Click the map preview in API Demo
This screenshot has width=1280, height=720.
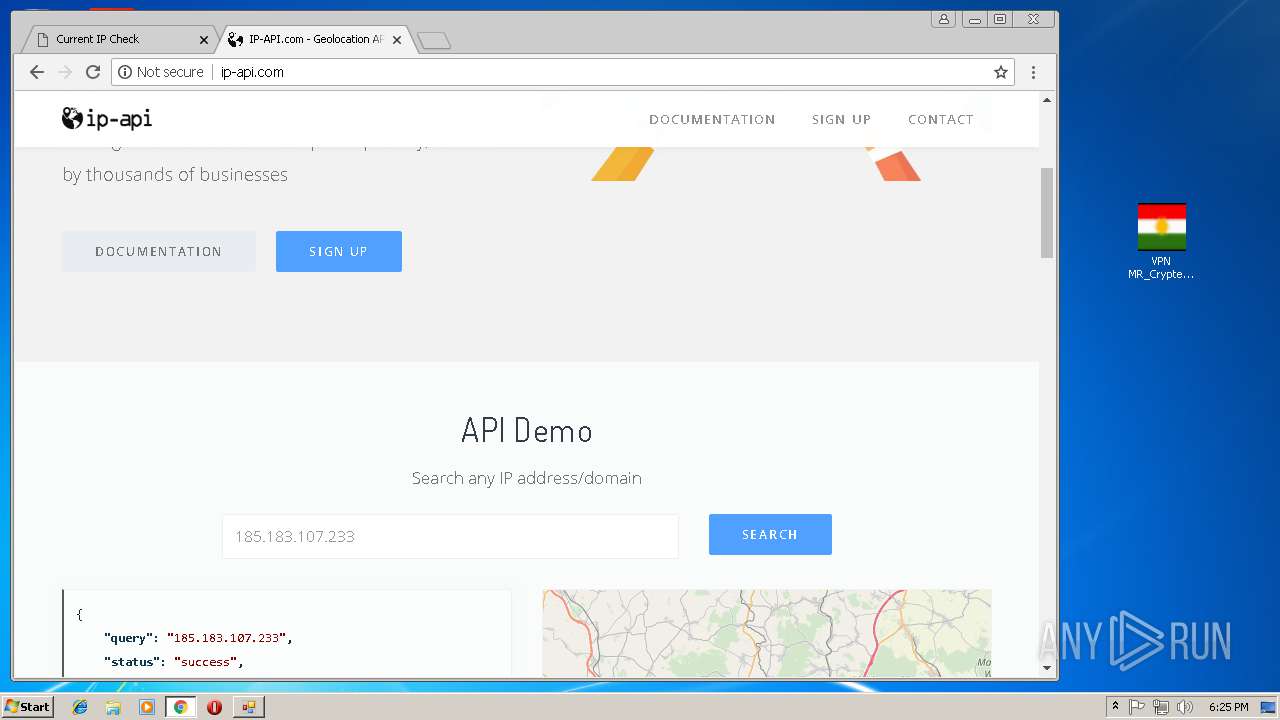(767, 633)
